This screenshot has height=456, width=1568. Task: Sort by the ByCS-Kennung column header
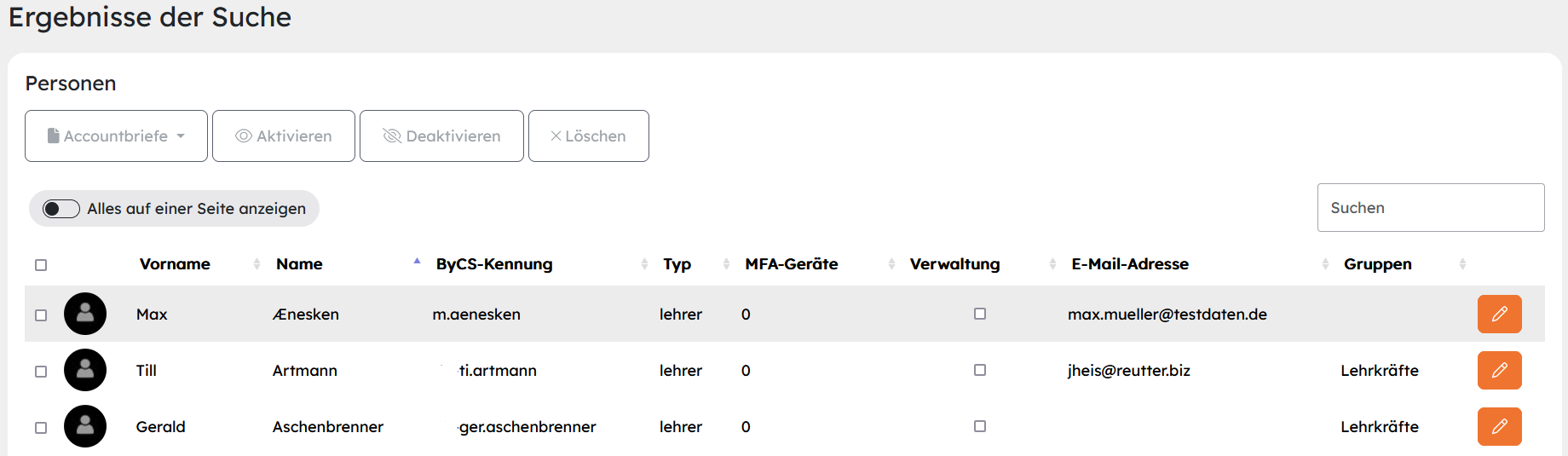(494, 264)
